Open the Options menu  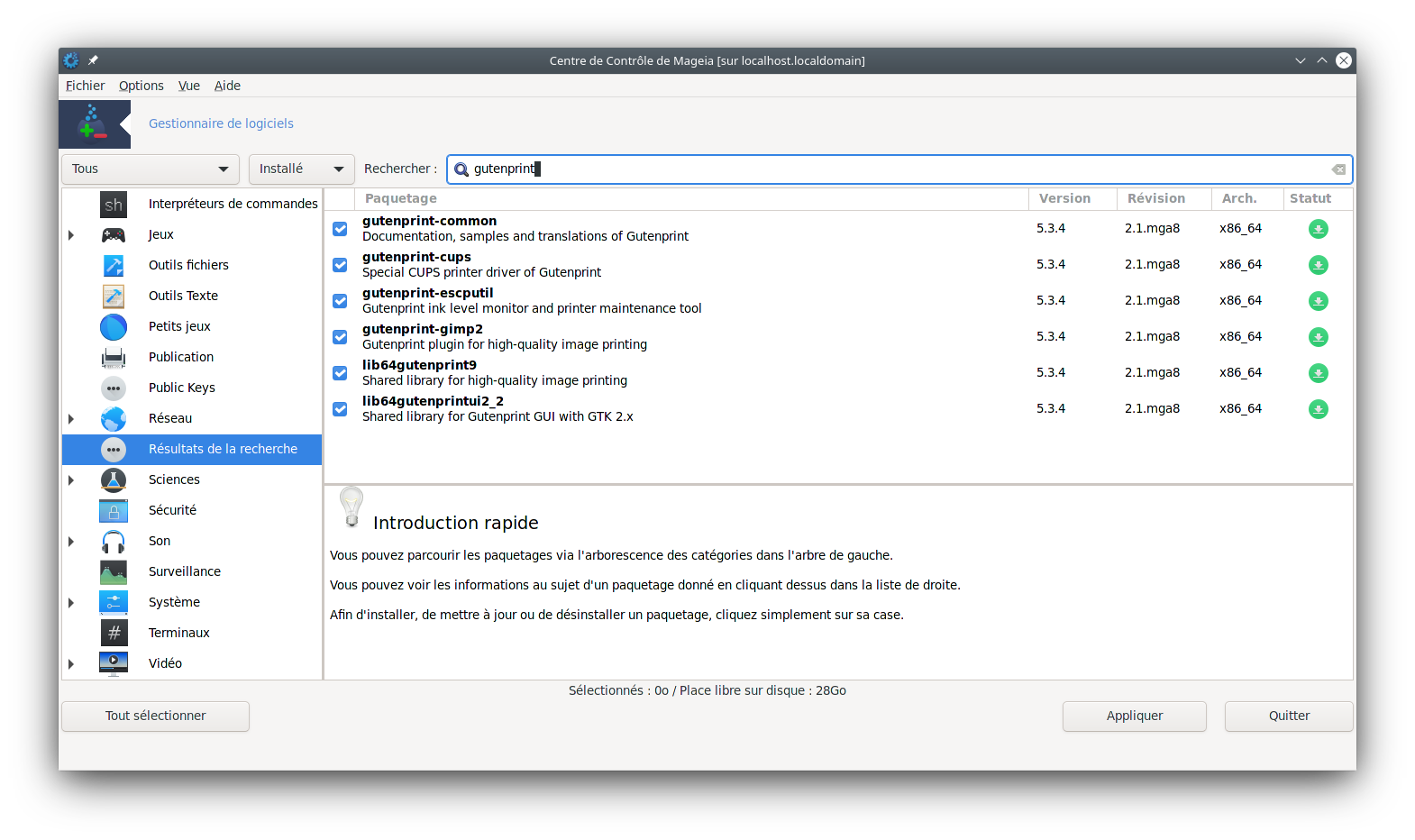(x=141, y=86)
